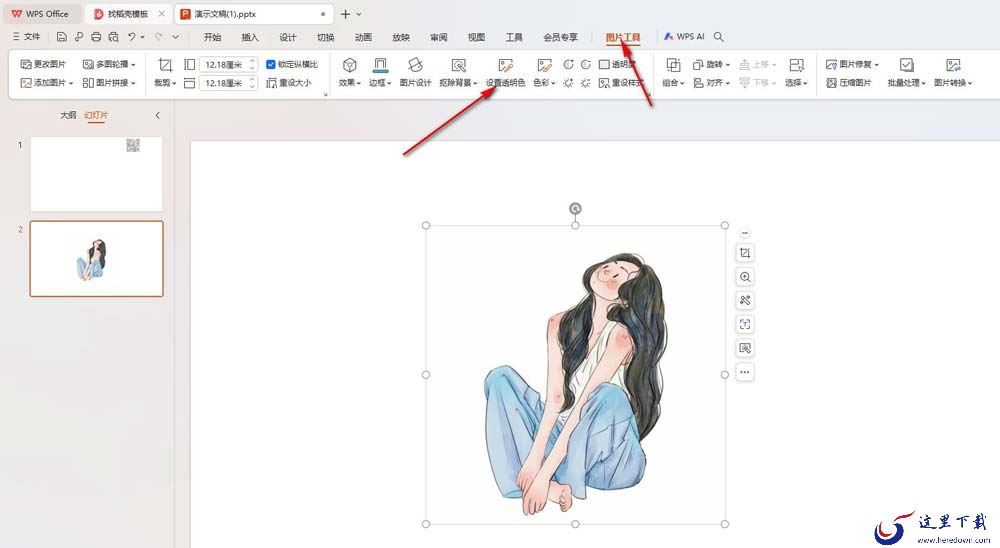Click 重设大小 to reset size
This screenshot has height=548, width=1000.
[x=289, y=83]
